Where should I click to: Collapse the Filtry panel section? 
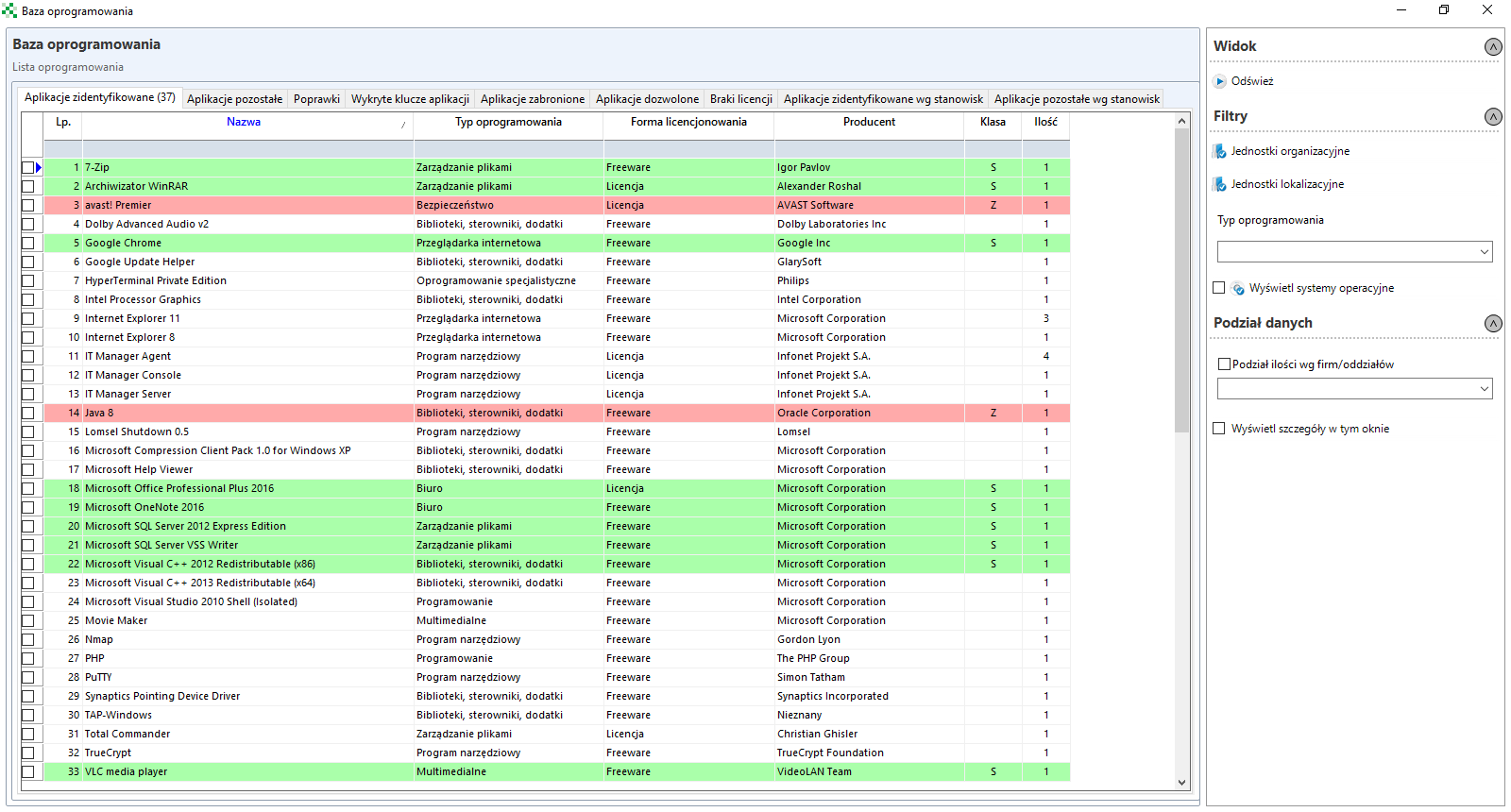(x=1493, y=116)
